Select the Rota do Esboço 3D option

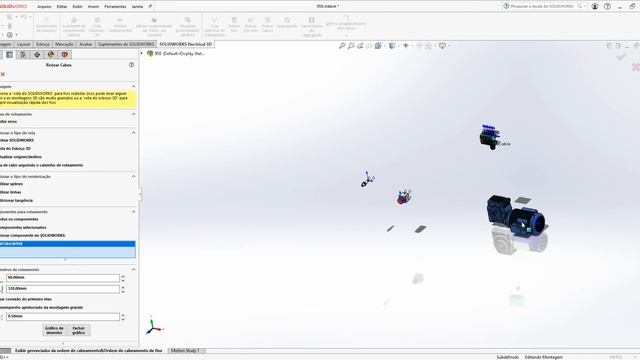coord(16,149)
